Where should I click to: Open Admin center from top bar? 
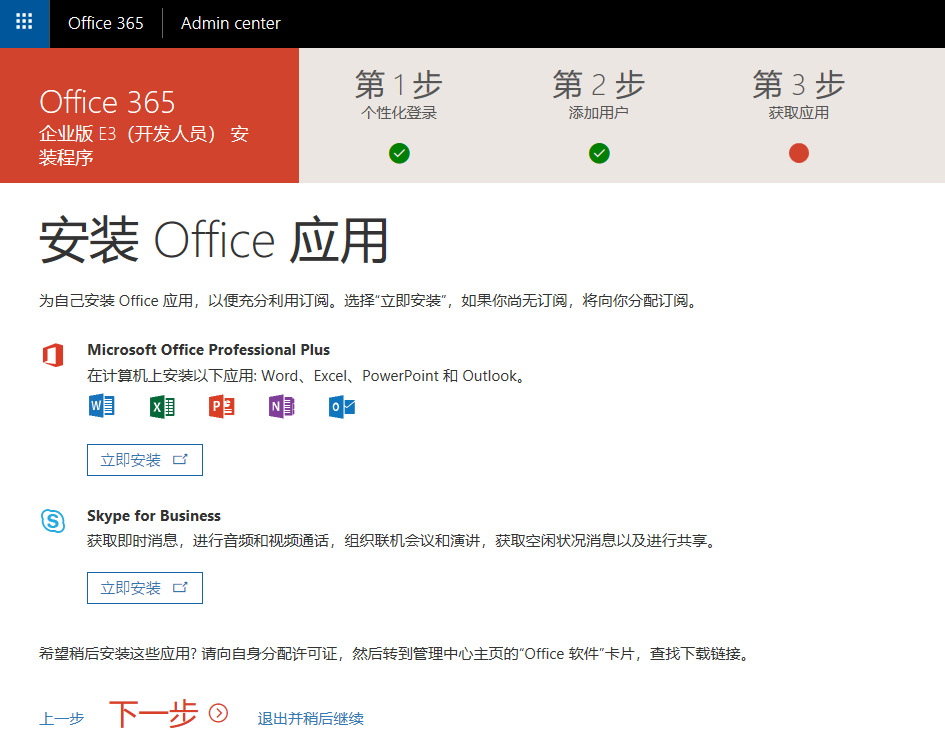click(x=230, y=24)
